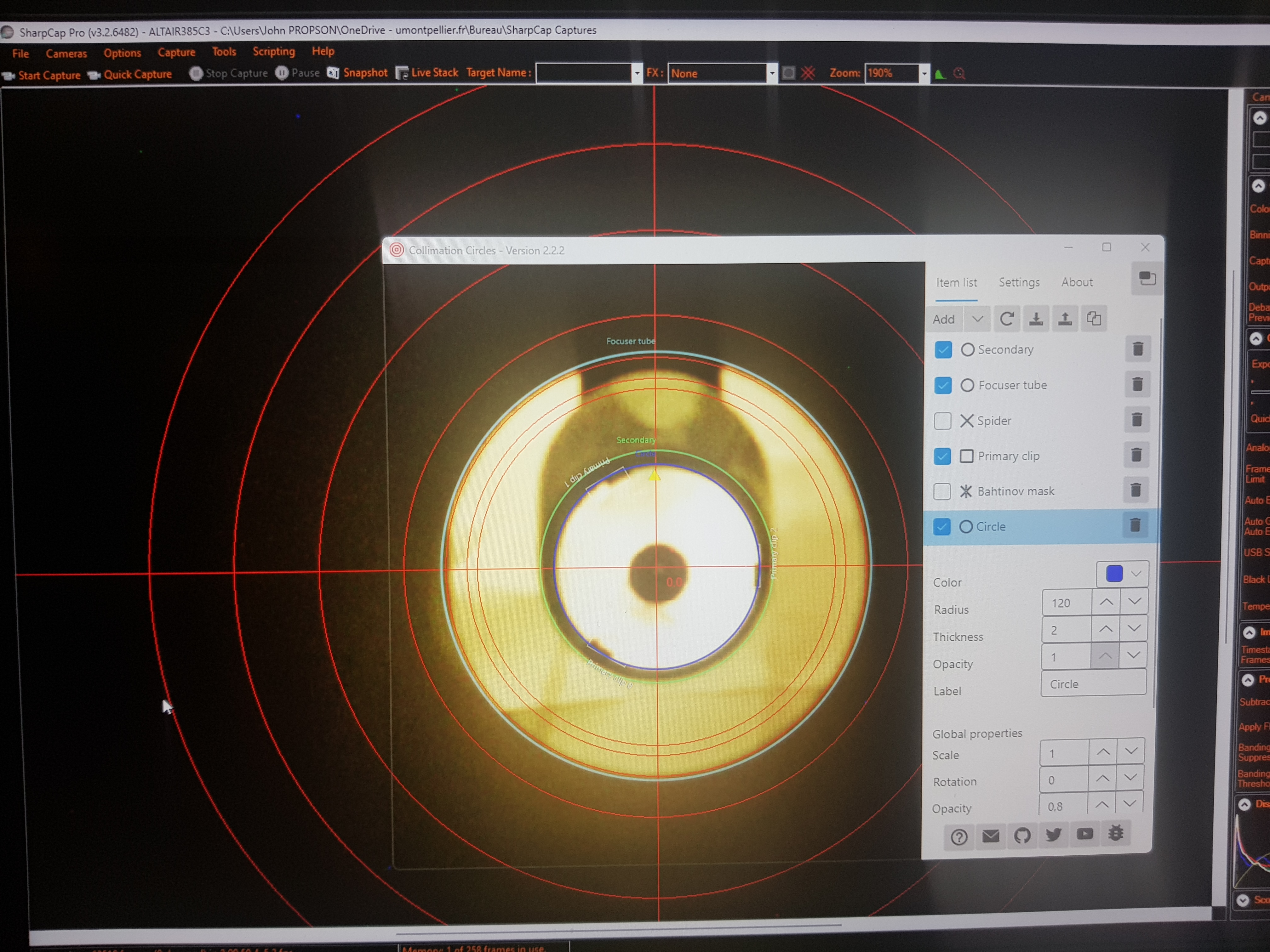This screenshot has height=952, width=1270.
Task: Uncheck the Focuser tube checkbox
Action: (x=943, y=385)
